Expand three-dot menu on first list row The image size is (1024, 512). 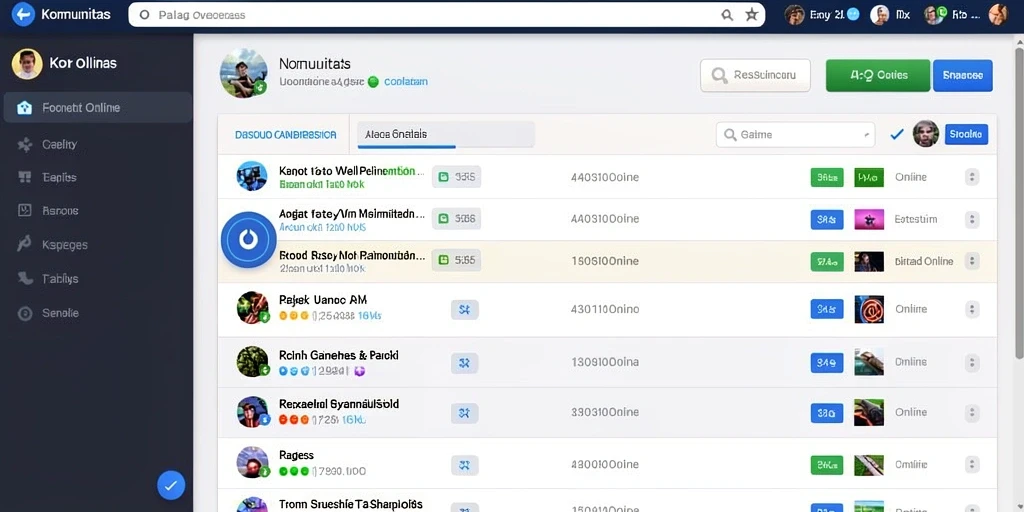click(972, 177)
